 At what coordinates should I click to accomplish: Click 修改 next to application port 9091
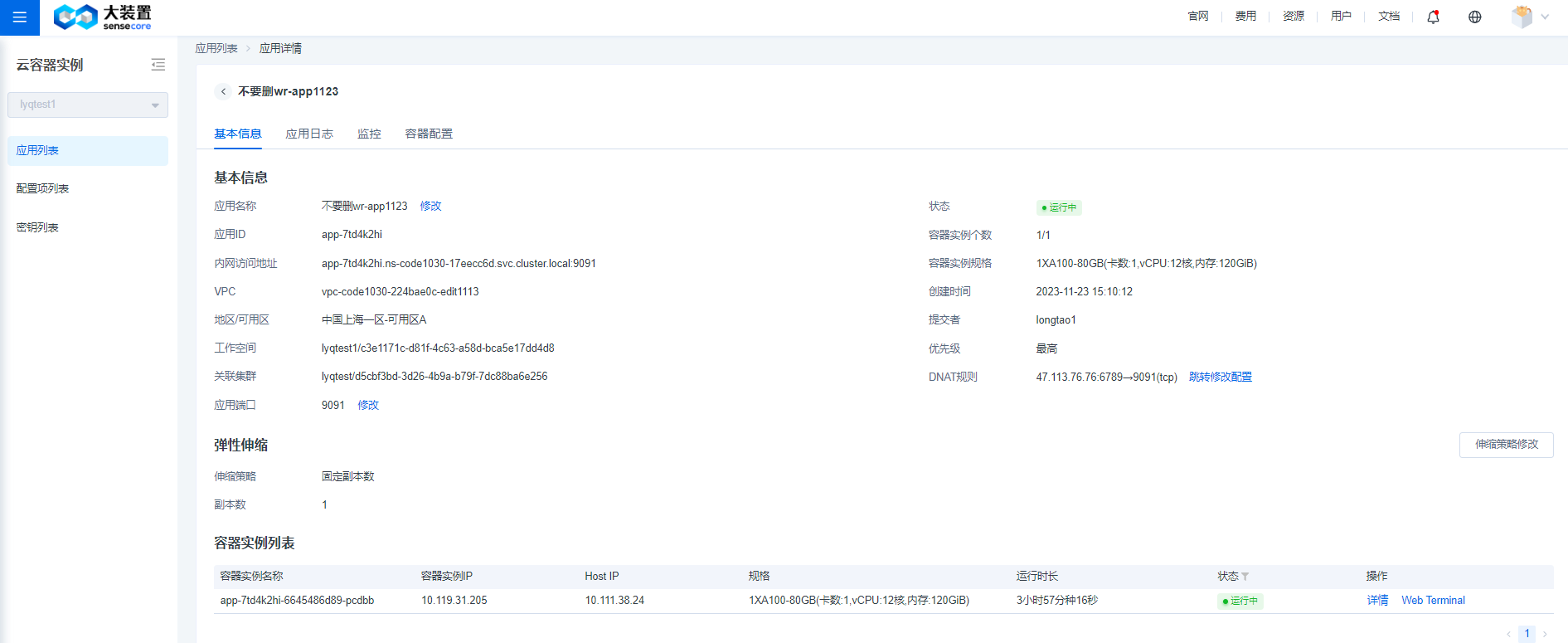(368, 405)
